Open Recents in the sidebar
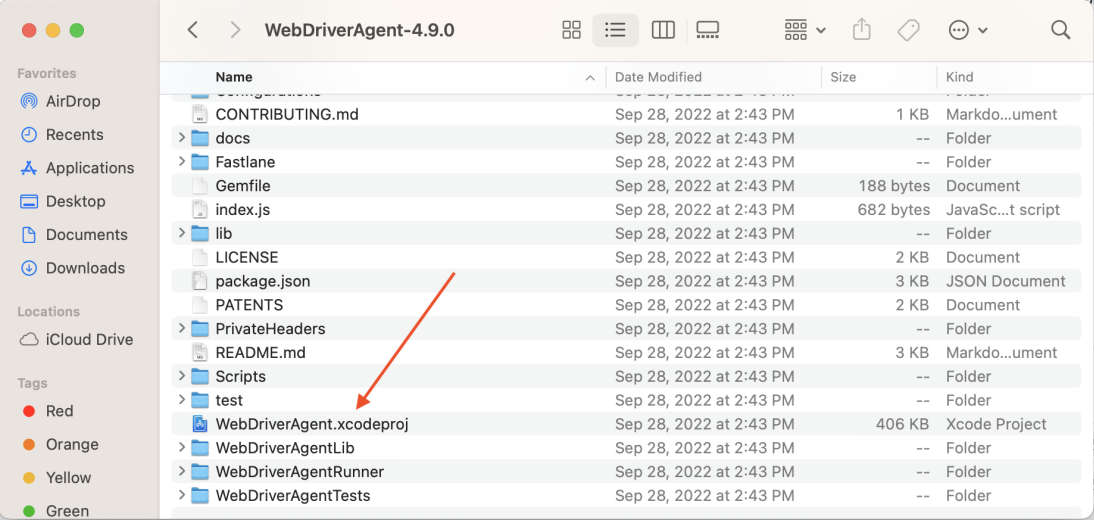This screenshot has width=1094, height=521. tap(63, 135)
